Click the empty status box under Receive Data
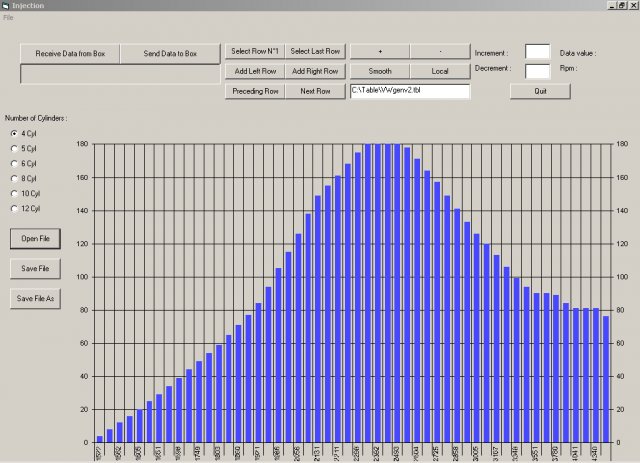This screenshot has width=640, height=463. (120, 74)
